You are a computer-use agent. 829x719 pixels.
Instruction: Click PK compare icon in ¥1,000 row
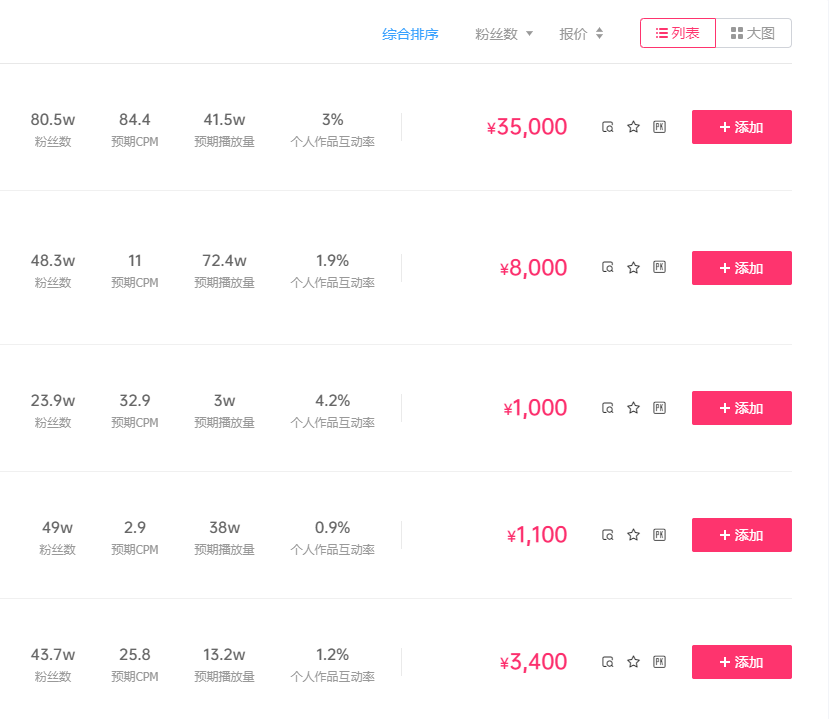pos(659,408)
